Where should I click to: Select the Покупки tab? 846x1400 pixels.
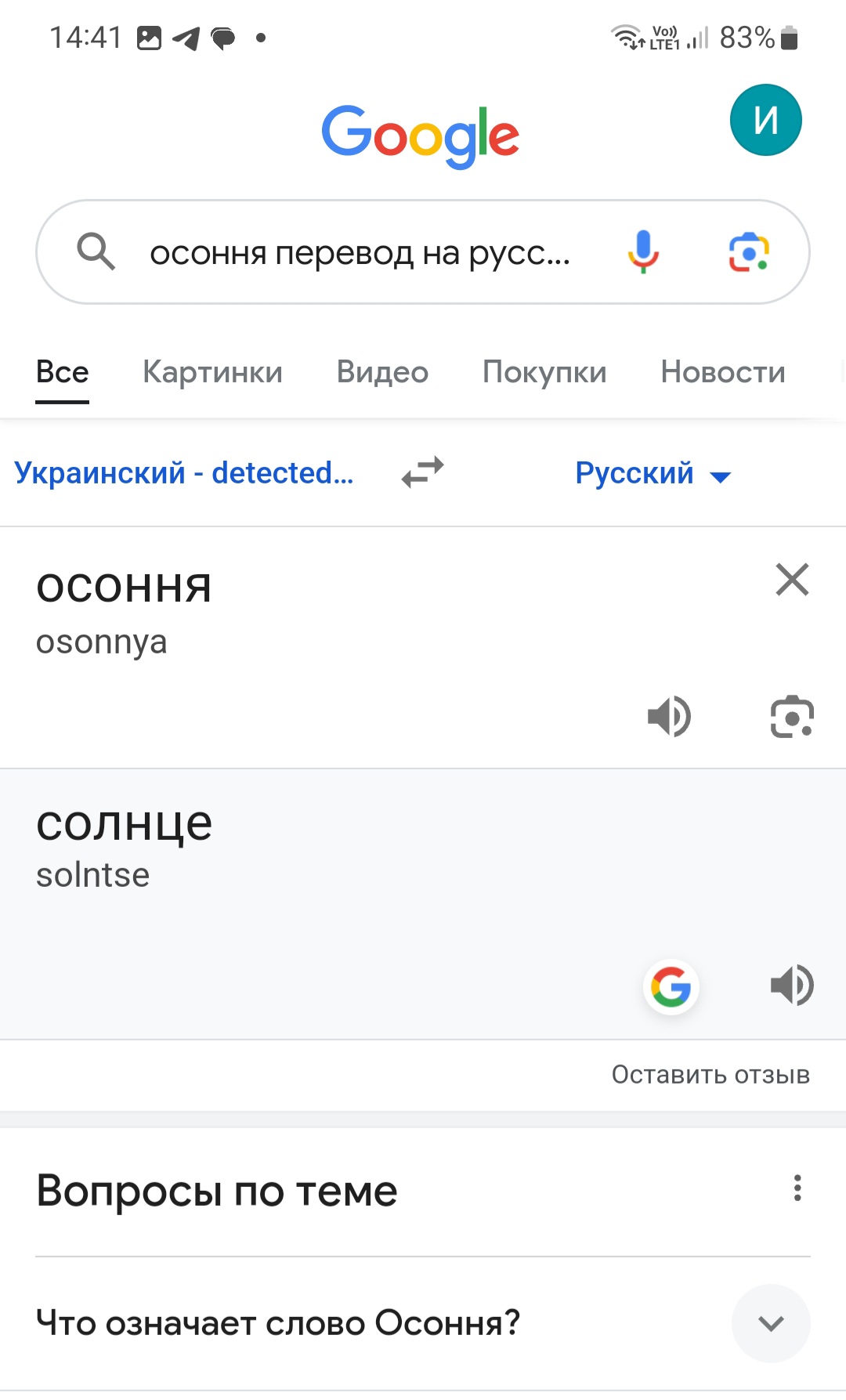click(544, 372)
